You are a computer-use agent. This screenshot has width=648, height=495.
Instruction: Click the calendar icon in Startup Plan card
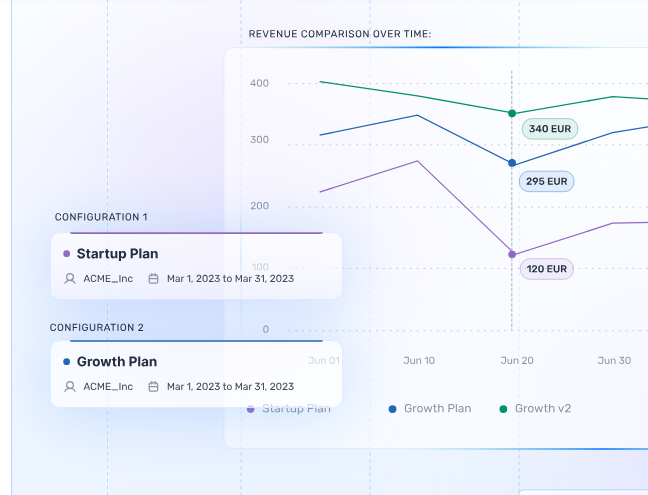[153, 279]
